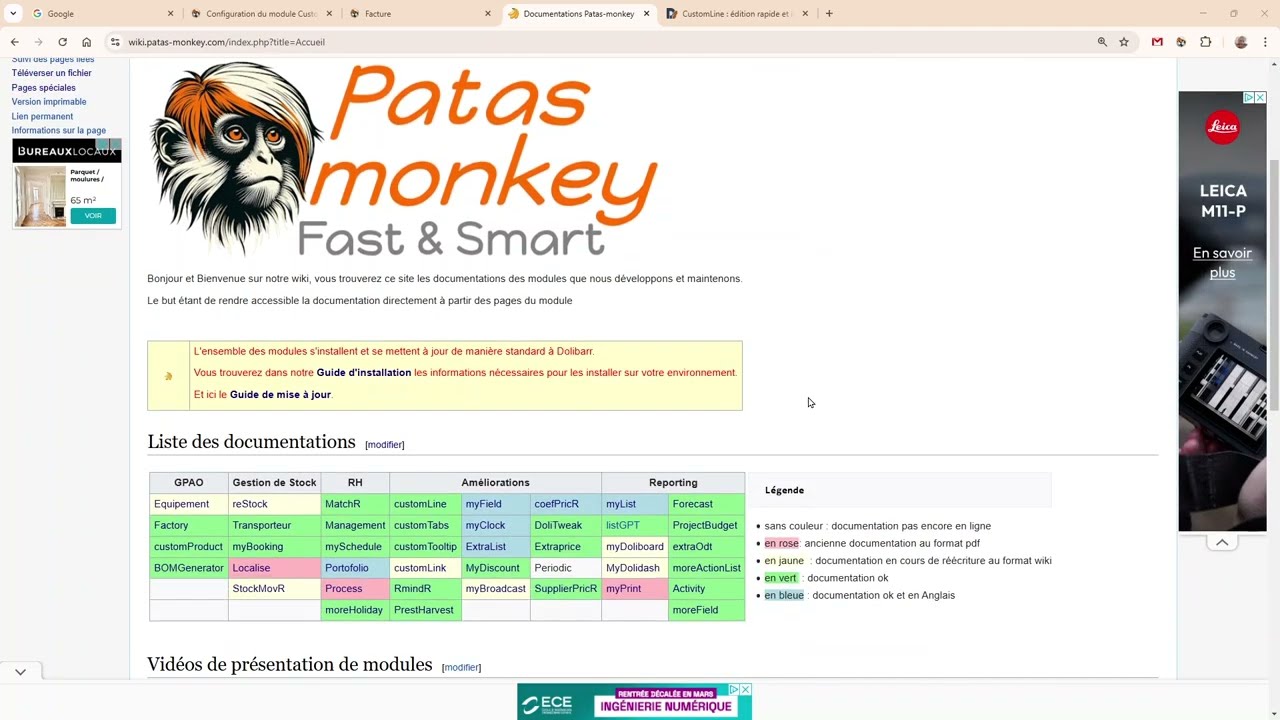Open the ExtraList documentation
This screenshot has width=1280, height=720.
coord(486,547)
